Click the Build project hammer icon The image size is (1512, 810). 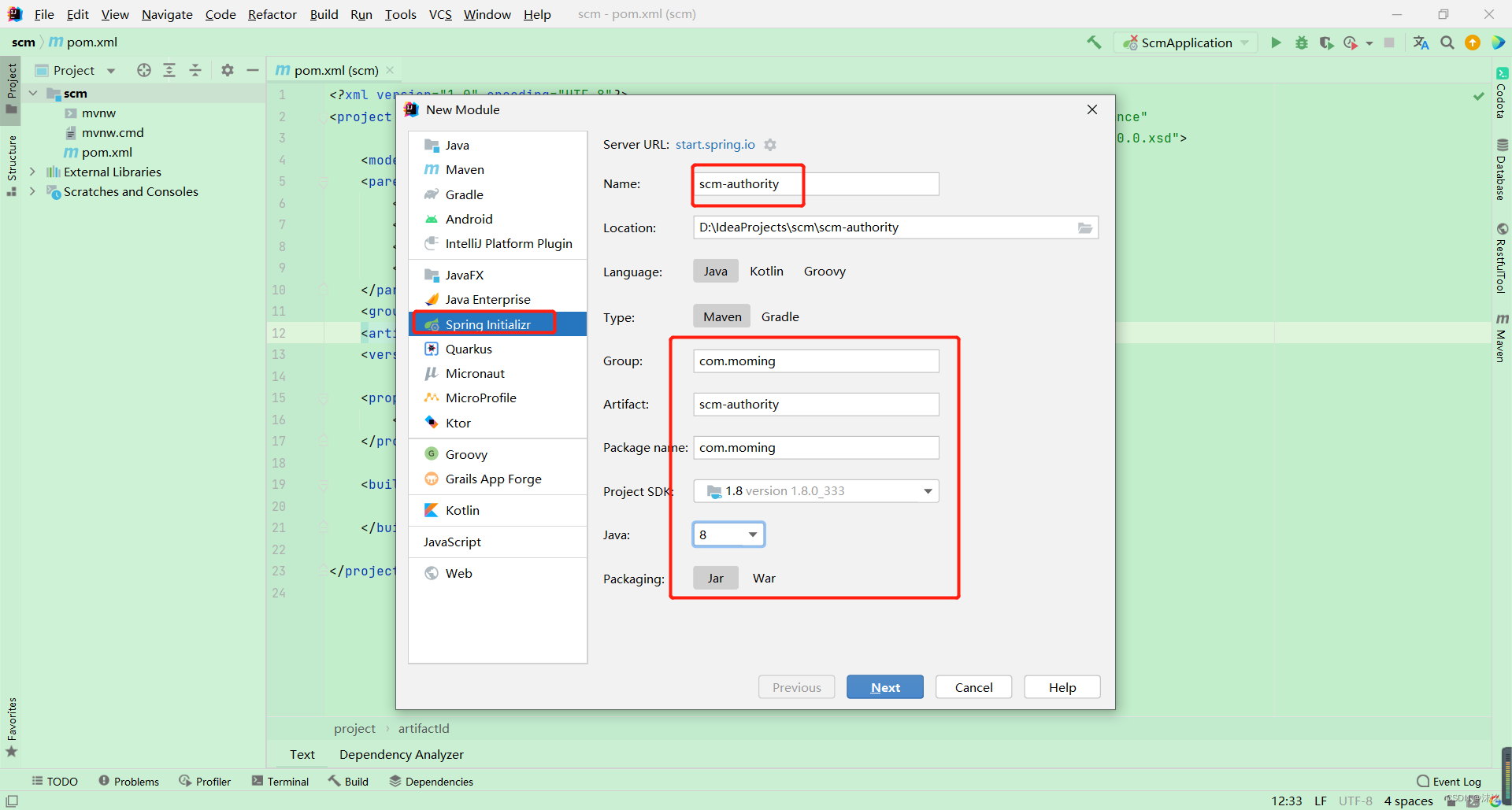(x=1094, y=43)
